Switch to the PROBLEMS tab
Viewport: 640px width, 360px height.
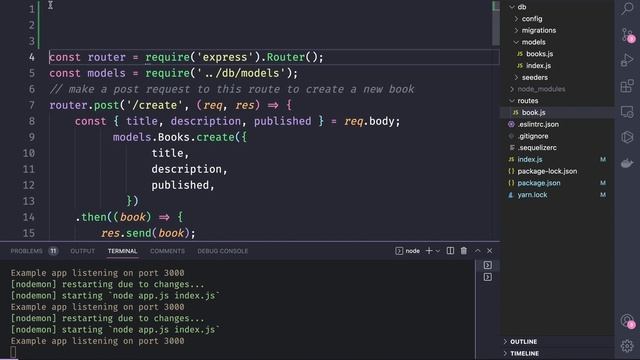pos(27,251)
